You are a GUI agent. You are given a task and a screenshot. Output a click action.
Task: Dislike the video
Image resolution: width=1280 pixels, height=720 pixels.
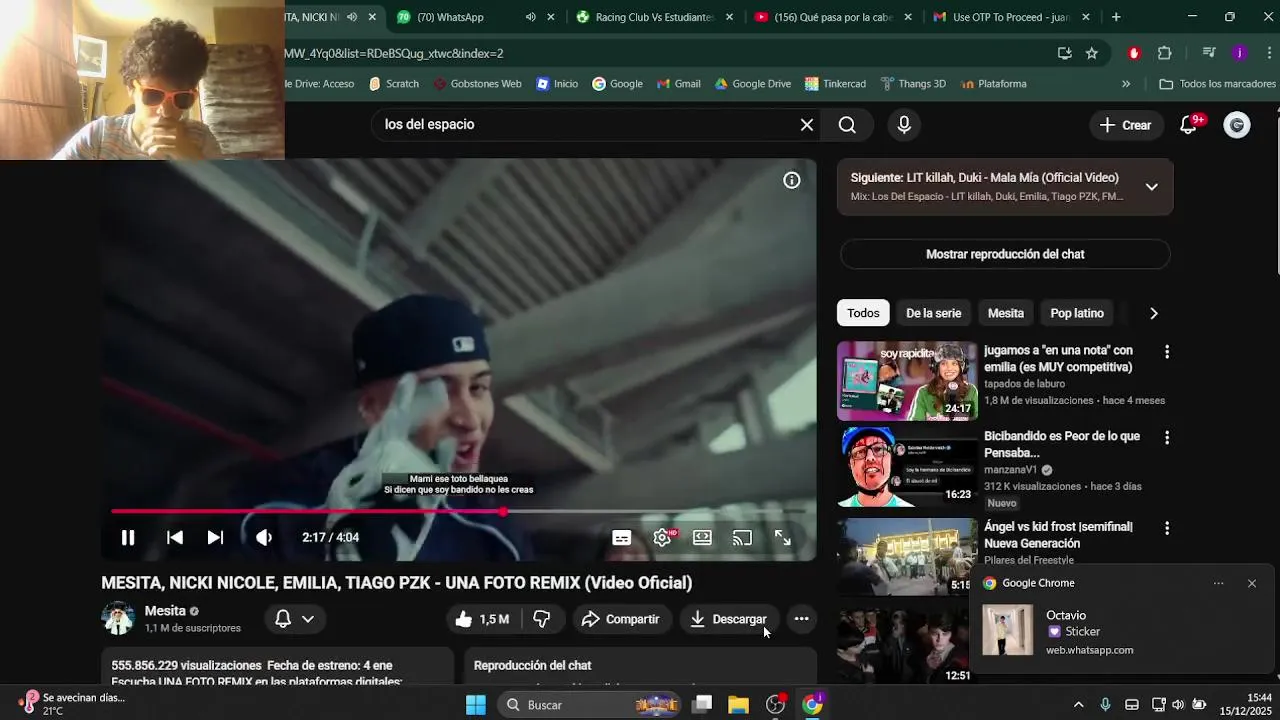[542, 619]
